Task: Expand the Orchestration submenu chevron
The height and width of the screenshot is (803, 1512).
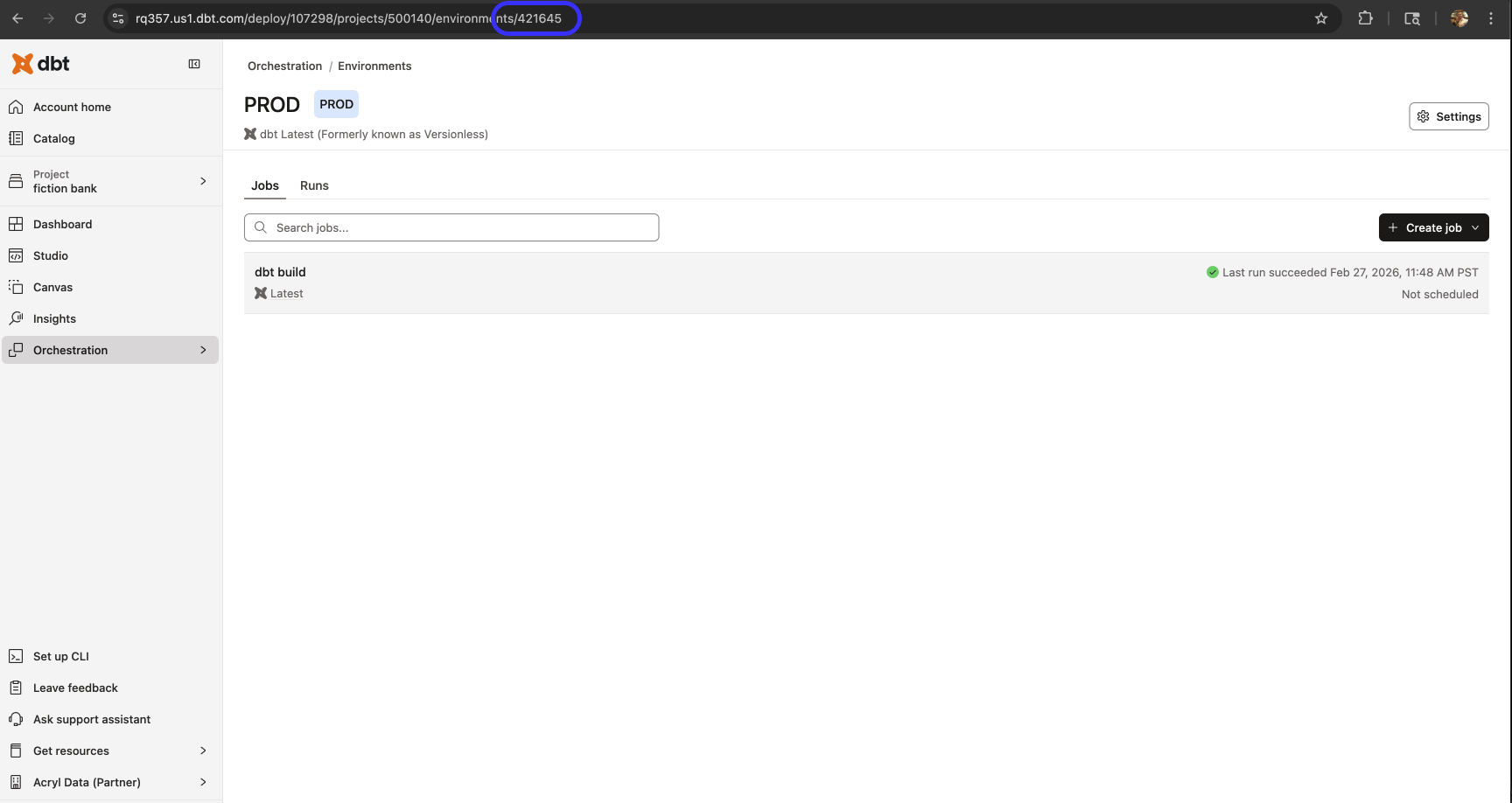Action: [x=203, y=350]
